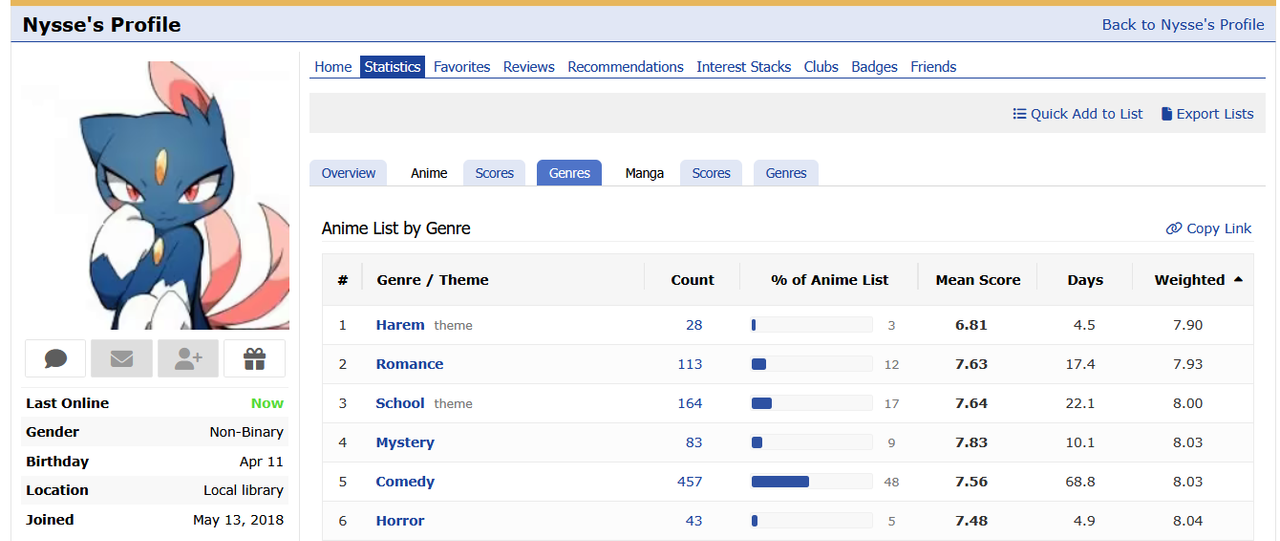Image resolution: width=1280 pixels, height=541 pixels.
Task: Click the Joined date May 13, 2018
Action: click(238, 520)
